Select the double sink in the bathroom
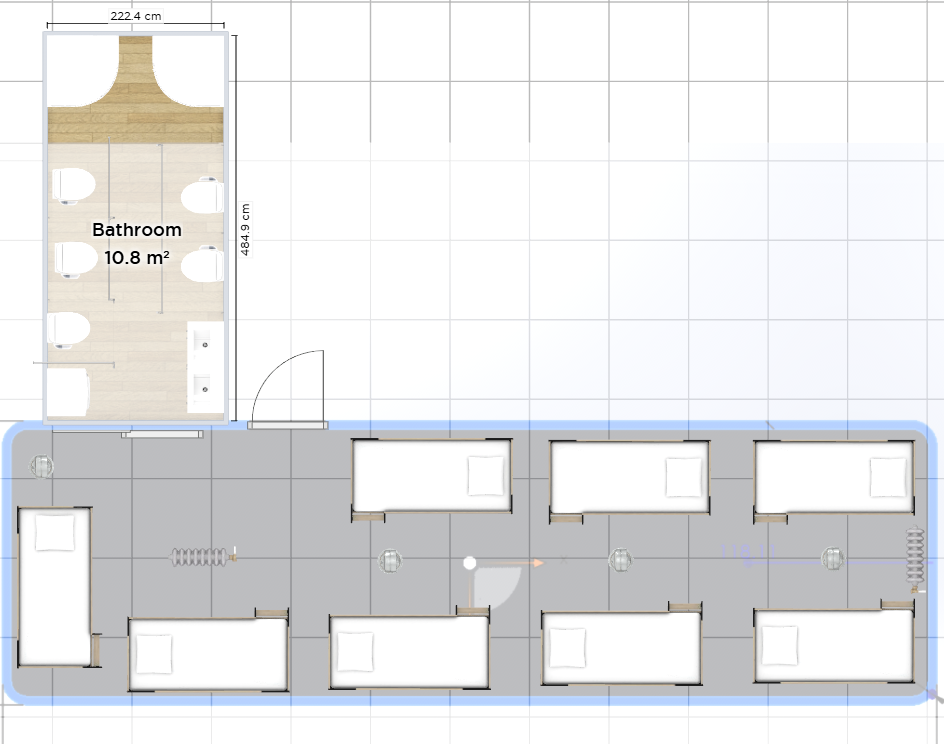The image size is (944, 744). [206, 366]
